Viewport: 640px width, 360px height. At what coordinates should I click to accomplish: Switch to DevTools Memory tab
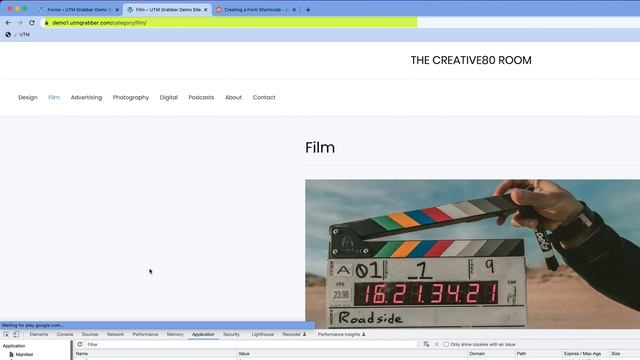[x=175, y=334]
